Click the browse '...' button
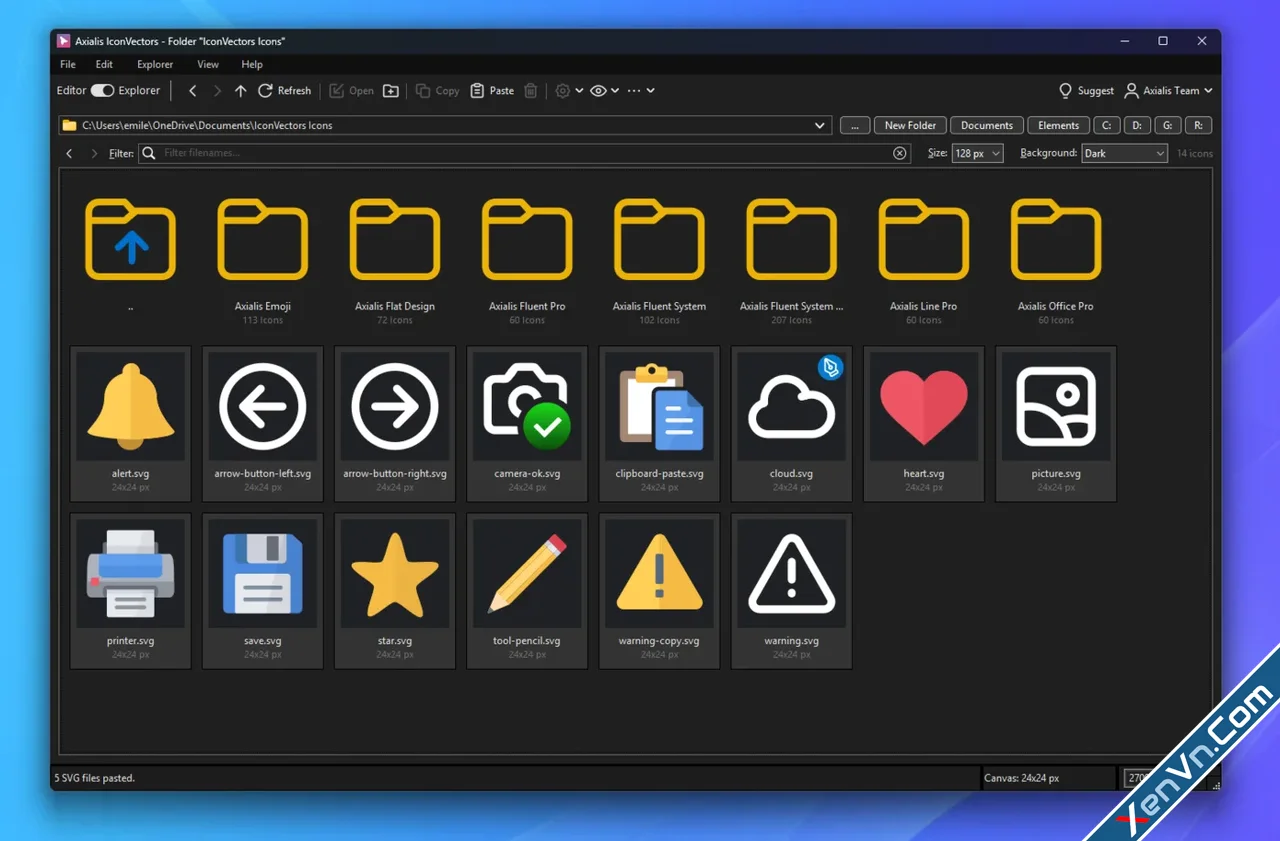 click(x=854, y=125)
